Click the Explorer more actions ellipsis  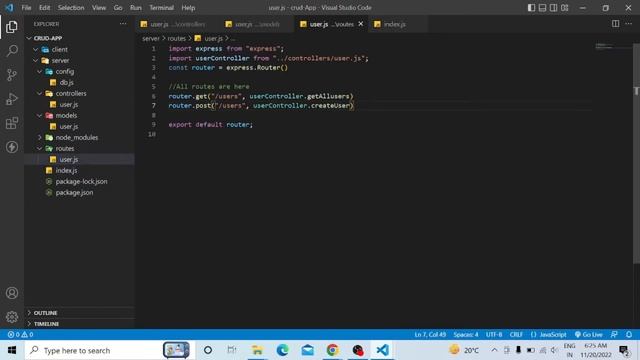click(123, 24)
